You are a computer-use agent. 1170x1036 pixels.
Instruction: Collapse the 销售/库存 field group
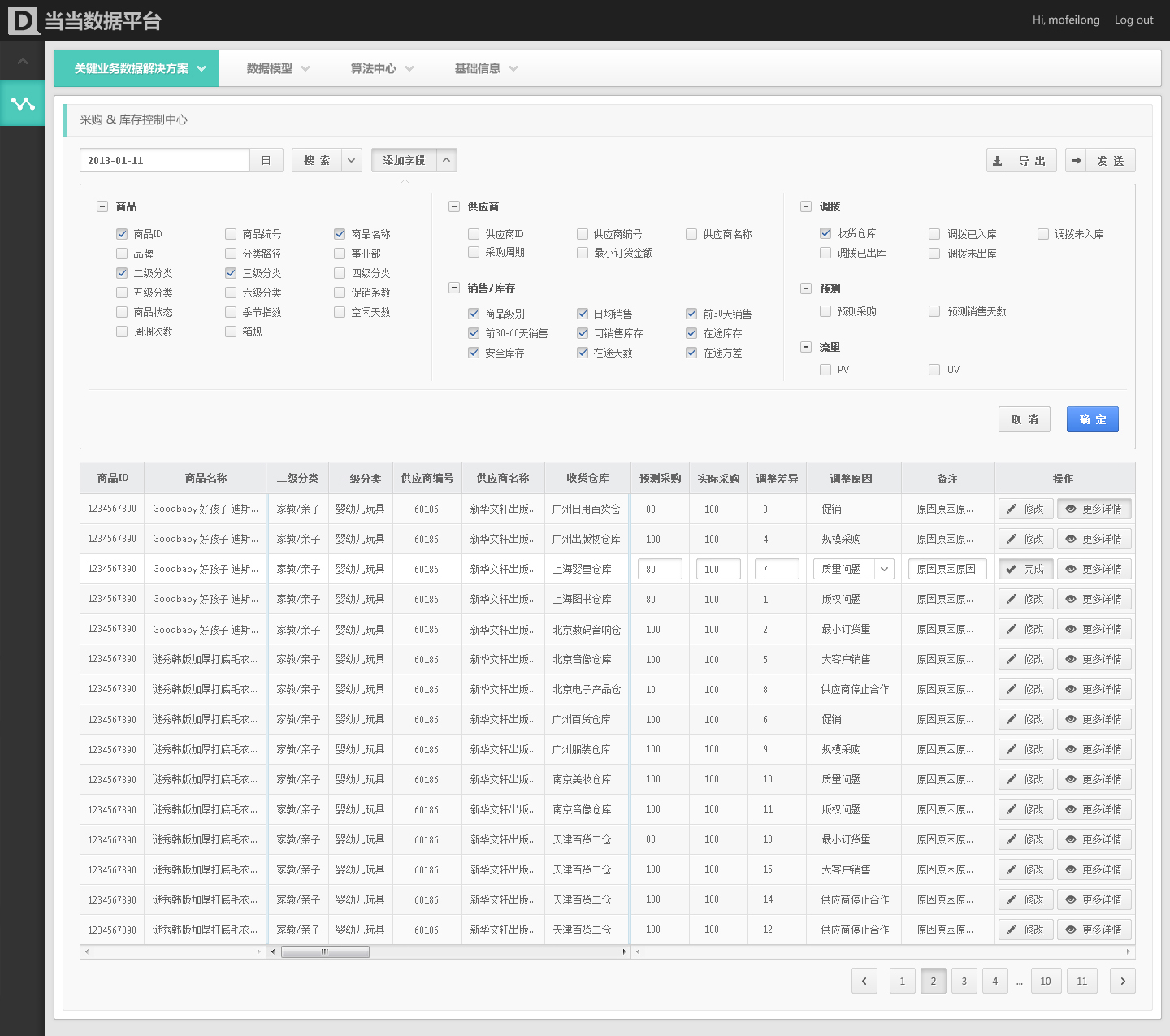coord(454,288)
